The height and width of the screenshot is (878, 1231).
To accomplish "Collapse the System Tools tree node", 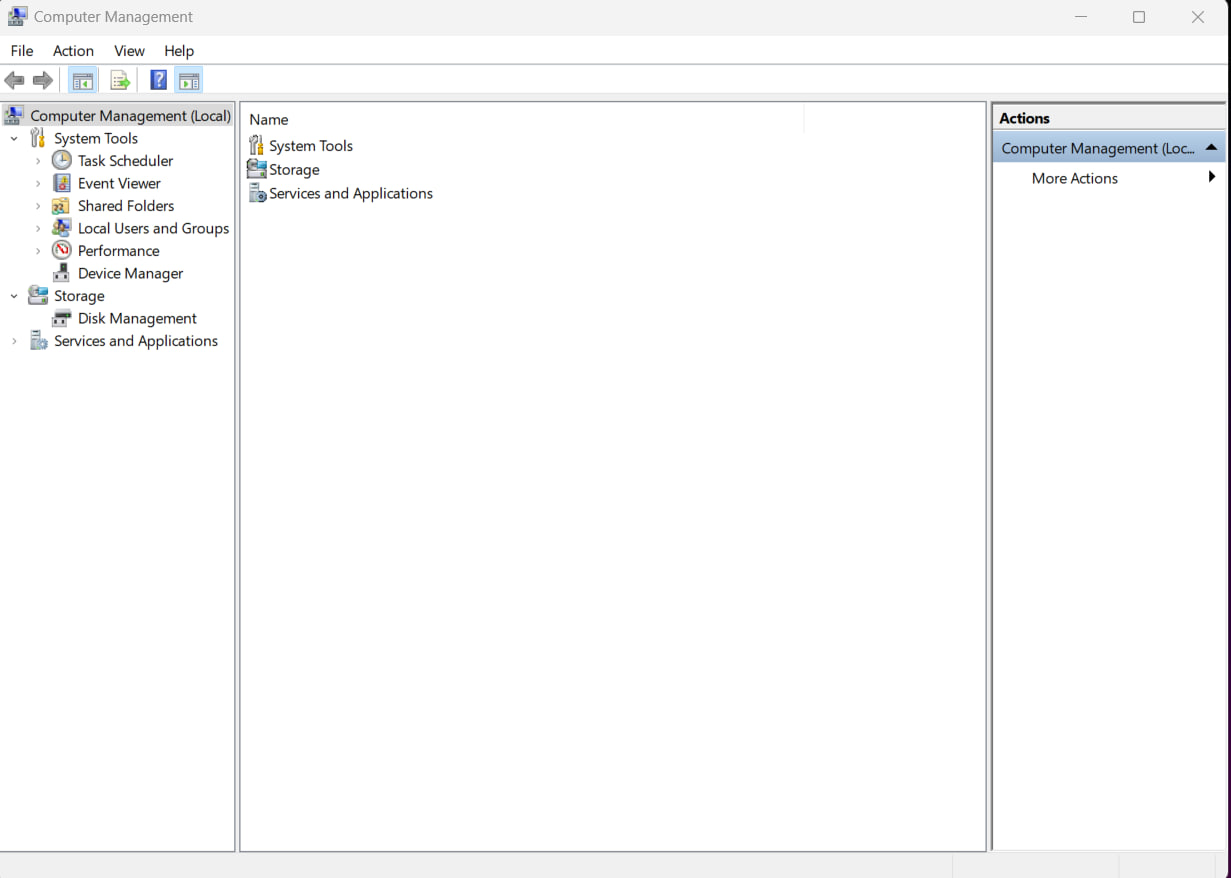I will [14, 139].
